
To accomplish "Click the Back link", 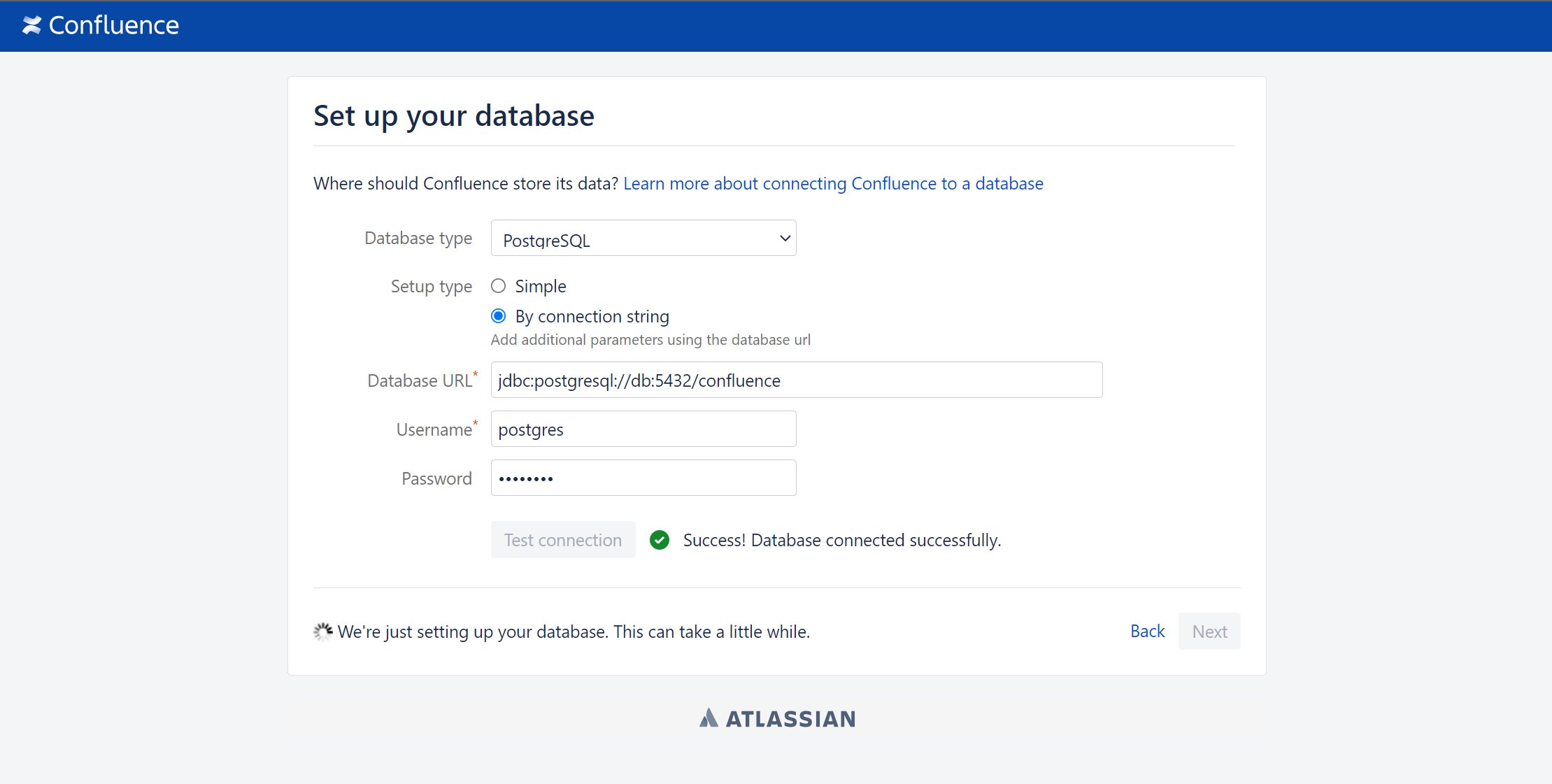I will coord(1147,631).
